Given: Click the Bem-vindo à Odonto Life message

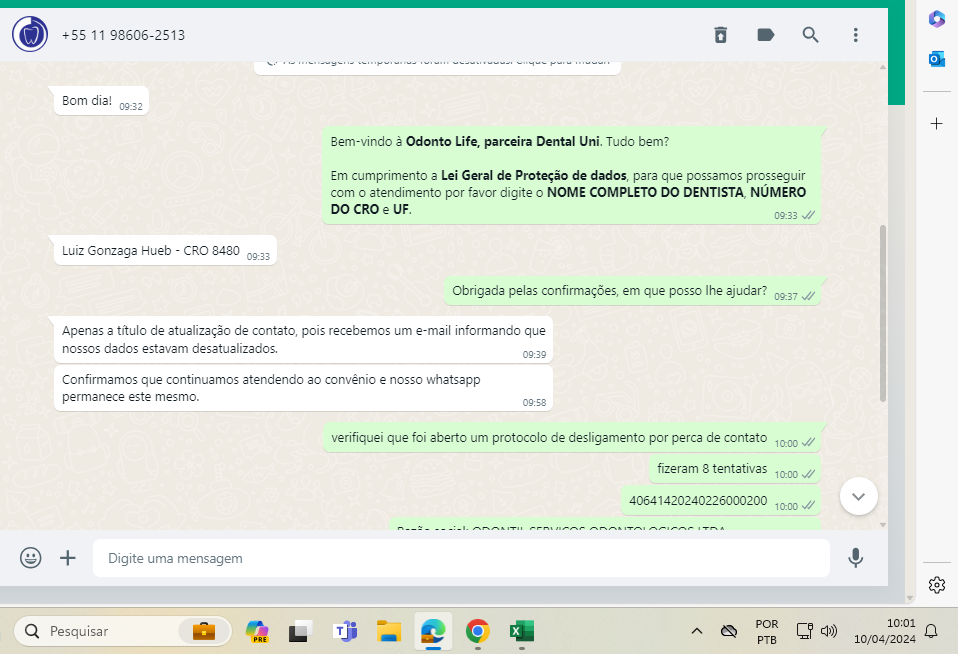Looking at the screenshot, I should coord(571,175).
